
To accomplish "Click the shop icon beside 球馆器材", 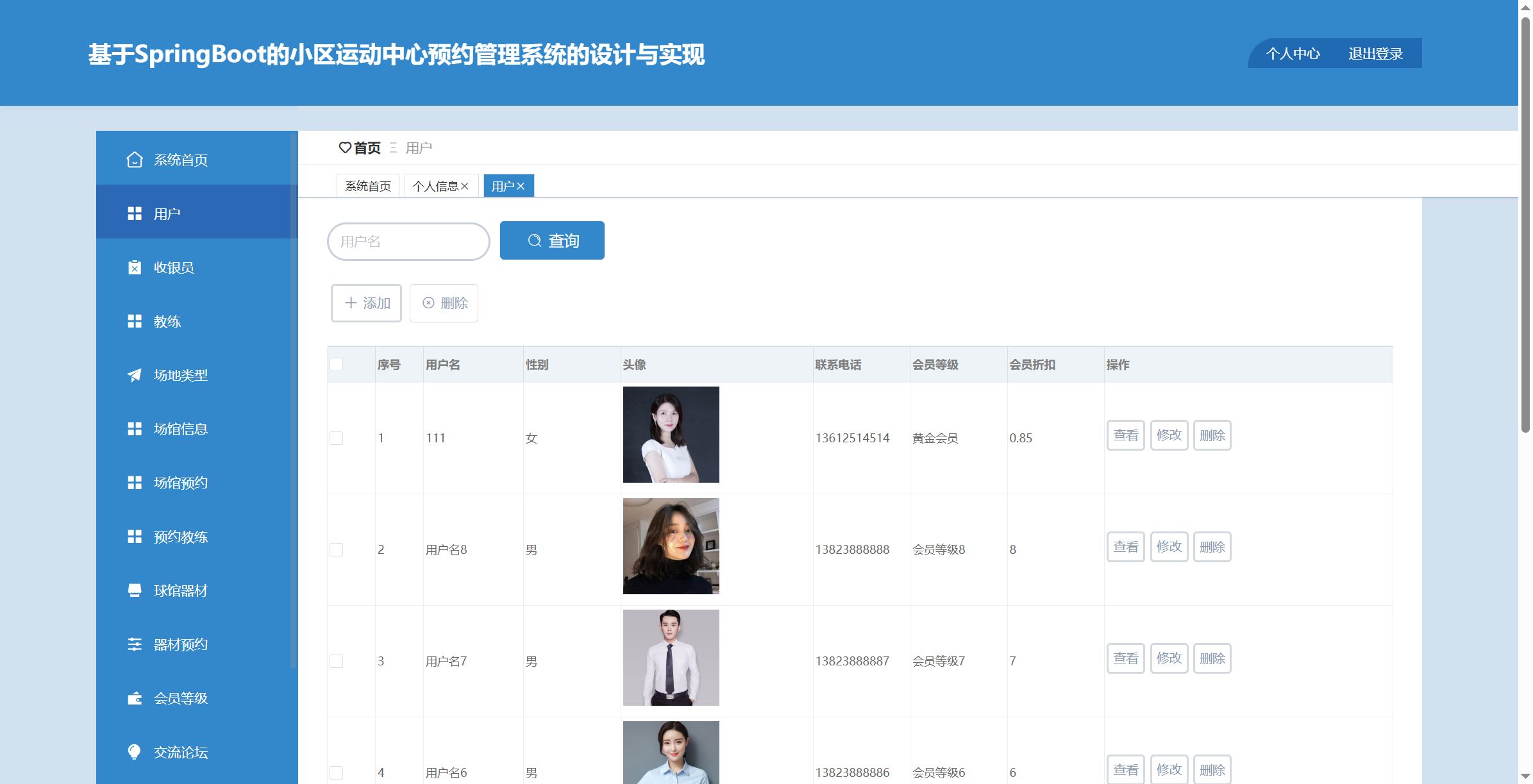I will click(135, 590).
